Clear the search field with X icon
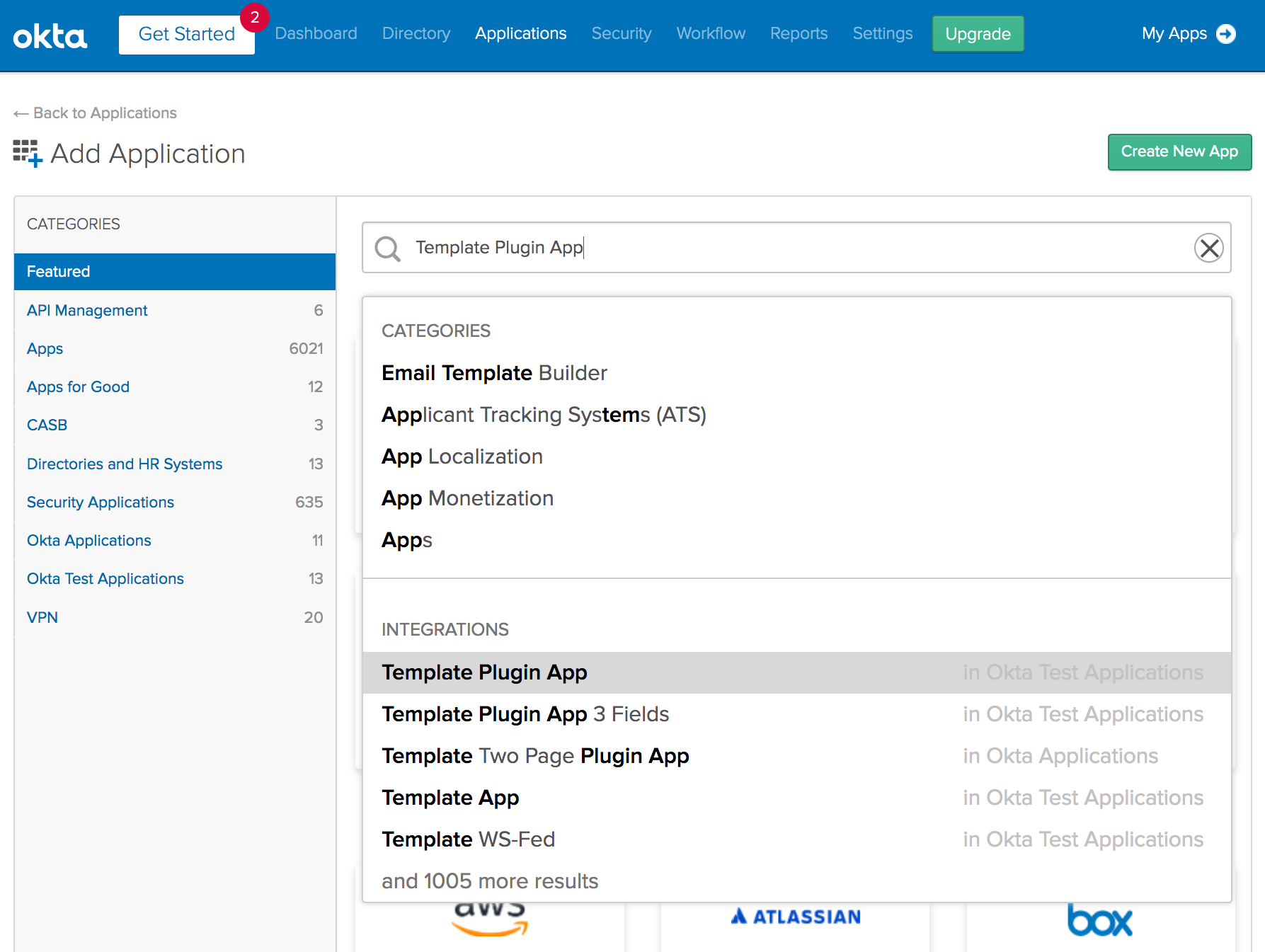This screenshot has height=952, width=1265. point(1209,248)
